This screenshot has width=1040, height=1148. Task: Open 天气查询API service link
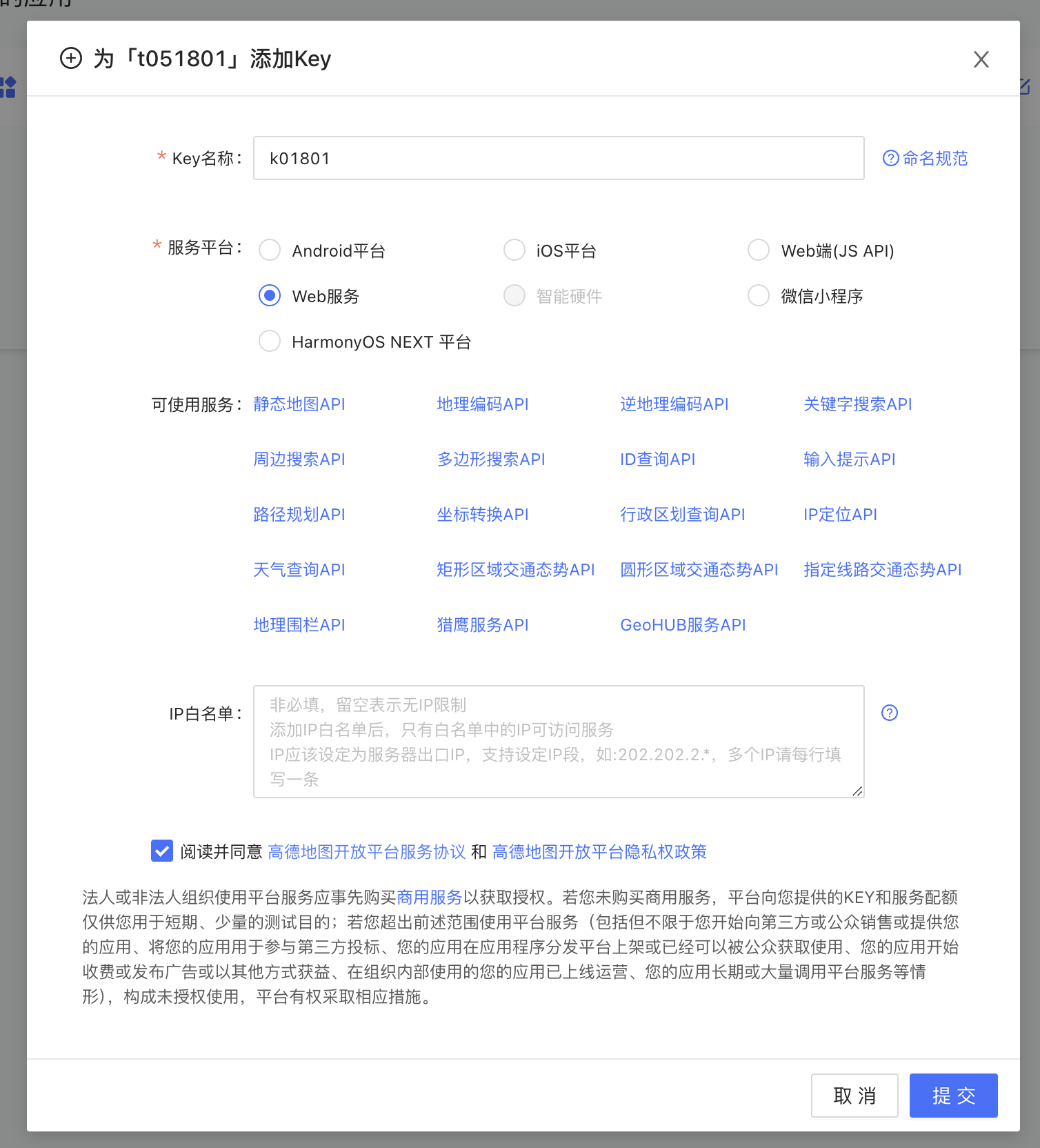pyautogui.click(x=299, y=570)
